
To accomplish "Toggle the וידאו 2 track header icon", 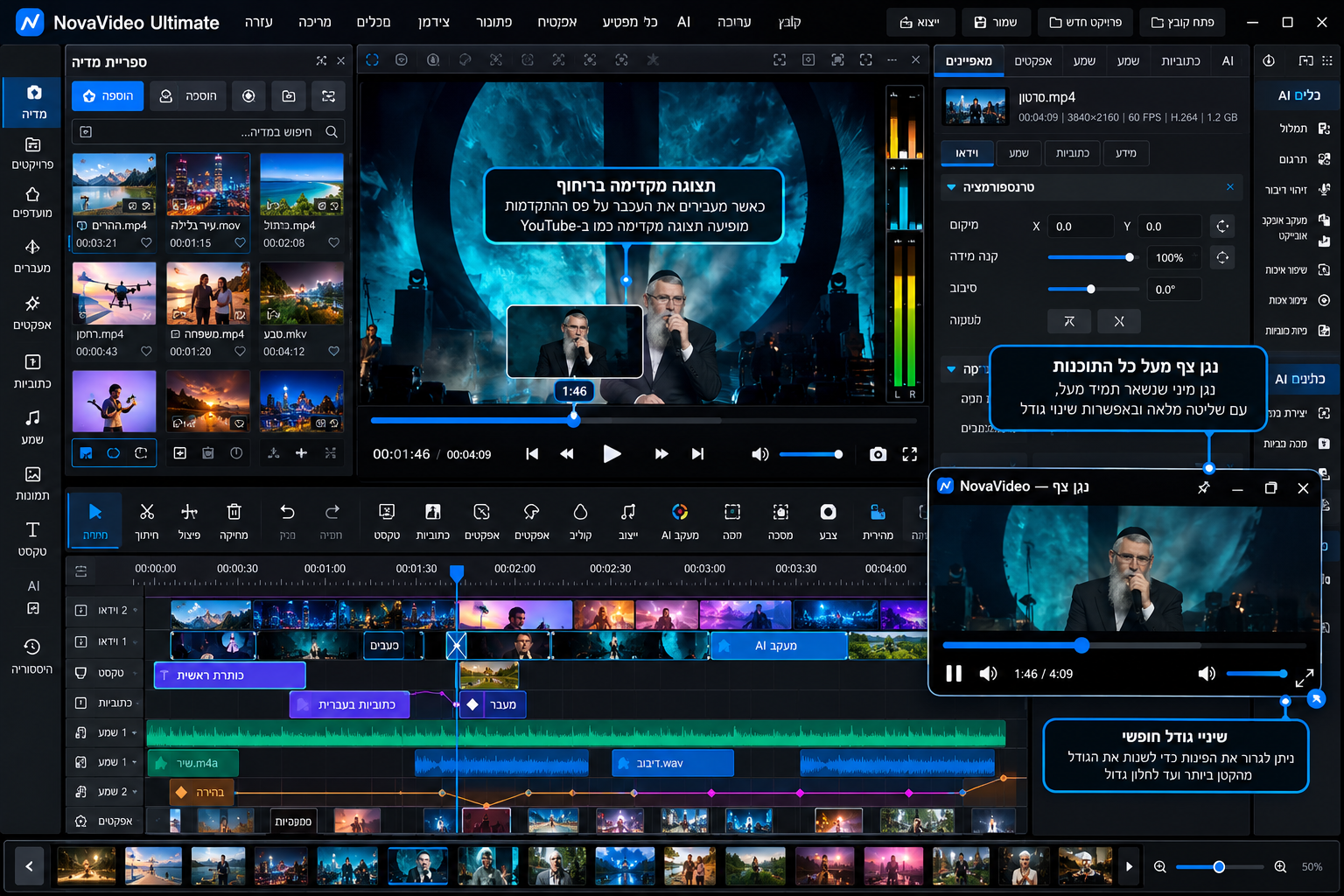I will (80, 610).
